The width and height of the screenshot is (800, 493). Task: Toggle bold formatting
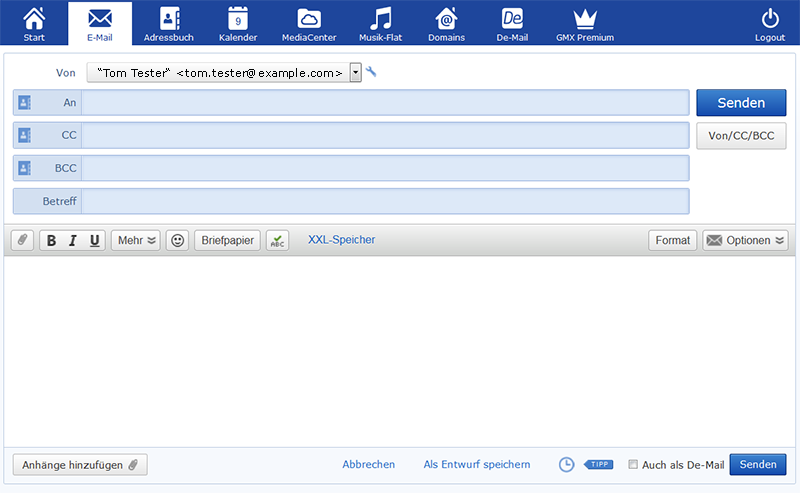tap(51, 240)
